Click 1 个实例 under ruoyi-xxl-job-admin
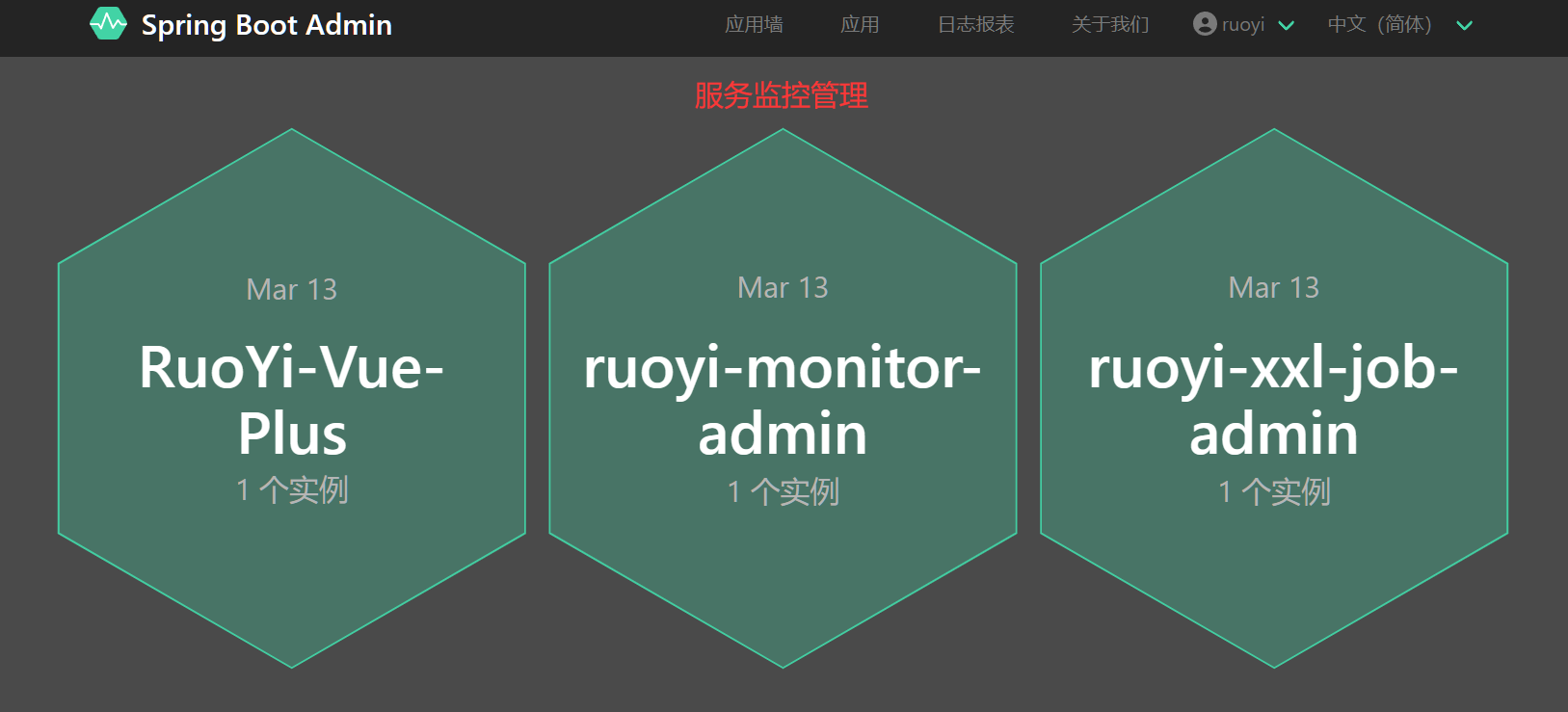The image size is (1568, 712). point(1274,492)
